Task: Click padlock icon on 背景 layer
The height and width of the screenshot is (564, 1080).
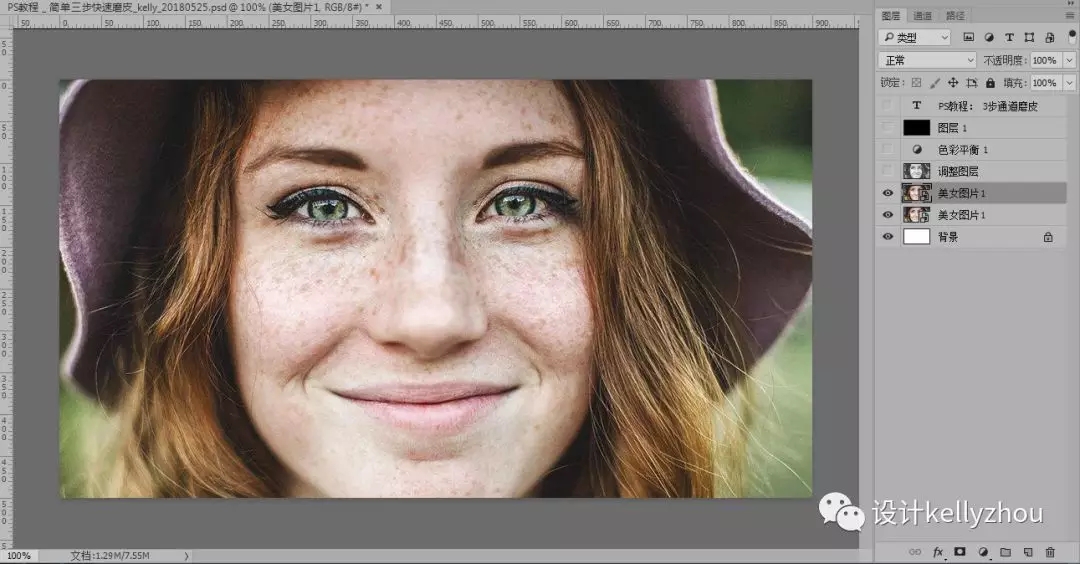Action: click(1048, 237)
